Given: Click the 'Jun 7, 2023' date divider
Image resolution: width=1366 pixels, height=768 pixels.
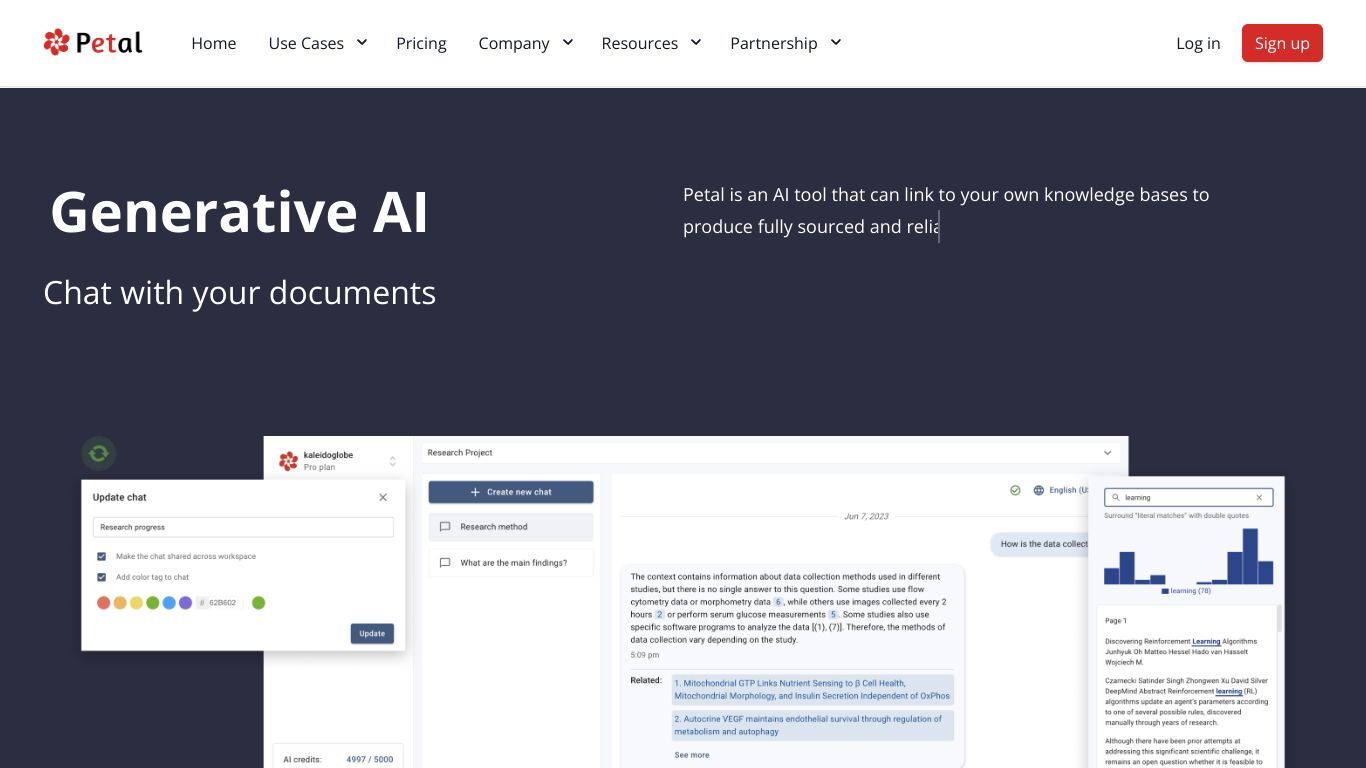Looking at the screenshot, I should 866,516.
